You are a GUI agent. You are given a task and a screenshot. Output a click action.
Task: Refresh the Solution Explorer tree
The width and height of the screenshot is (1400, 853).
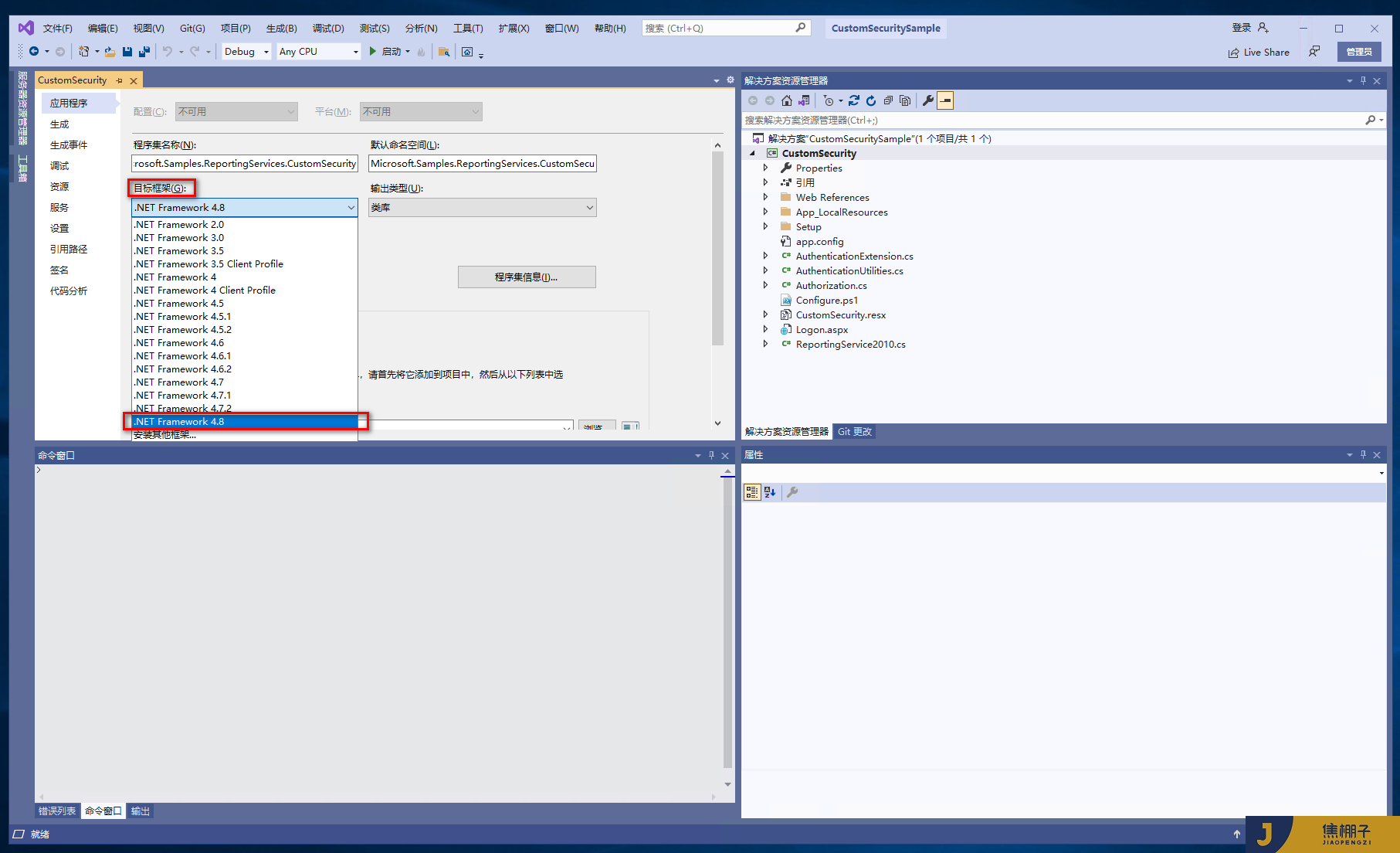871,100
